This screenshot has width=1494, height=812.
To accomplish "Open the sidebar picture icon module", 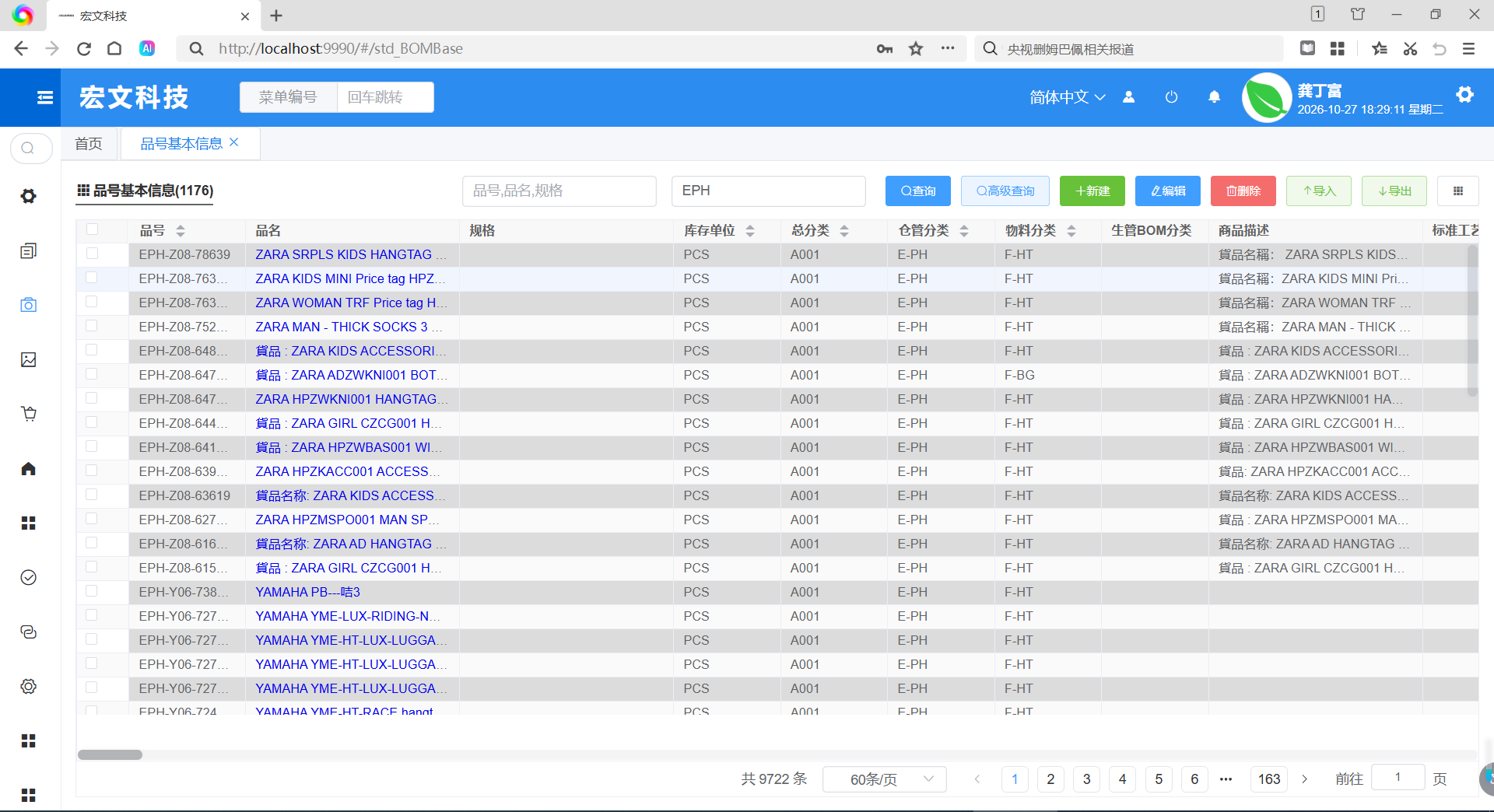I will [29, 359].
